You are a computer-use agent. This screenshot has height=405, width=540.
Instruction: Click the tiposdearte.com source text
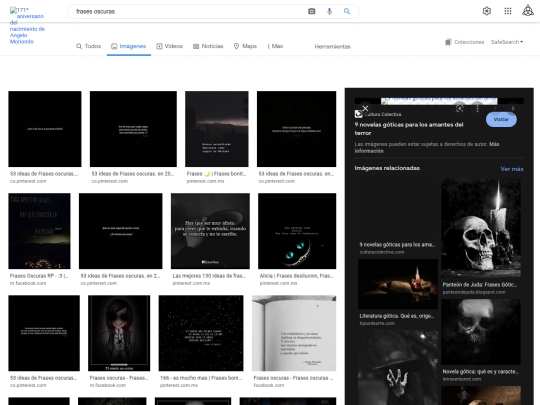click(377, 323)
